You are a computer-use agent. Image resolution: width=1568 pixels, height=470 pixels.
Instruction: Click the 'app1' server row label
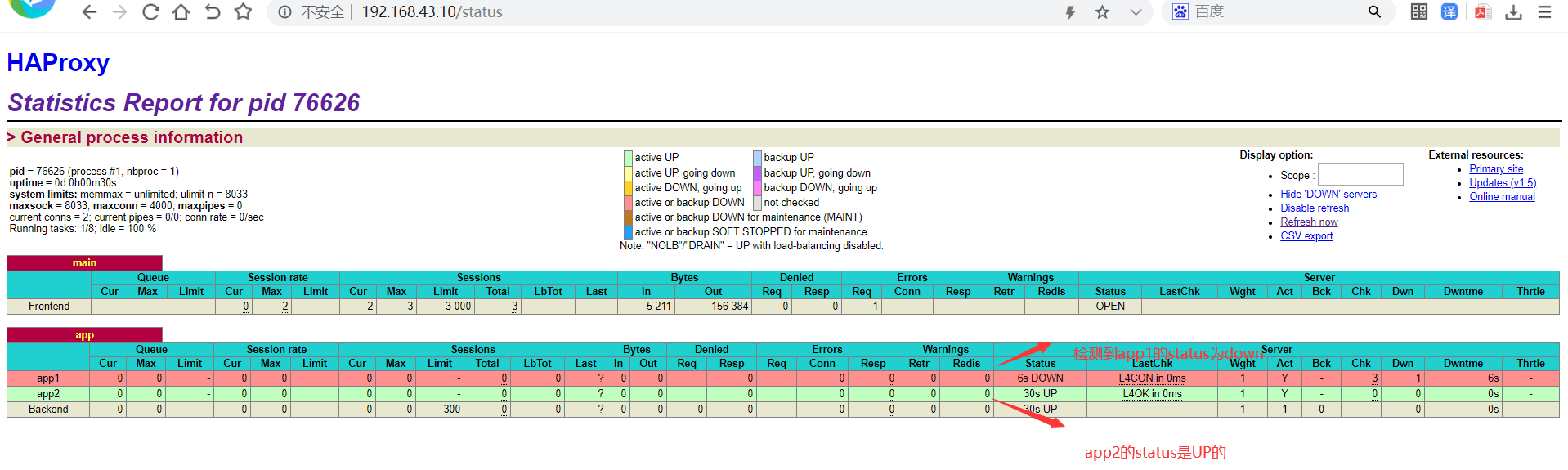click(48, 378)
